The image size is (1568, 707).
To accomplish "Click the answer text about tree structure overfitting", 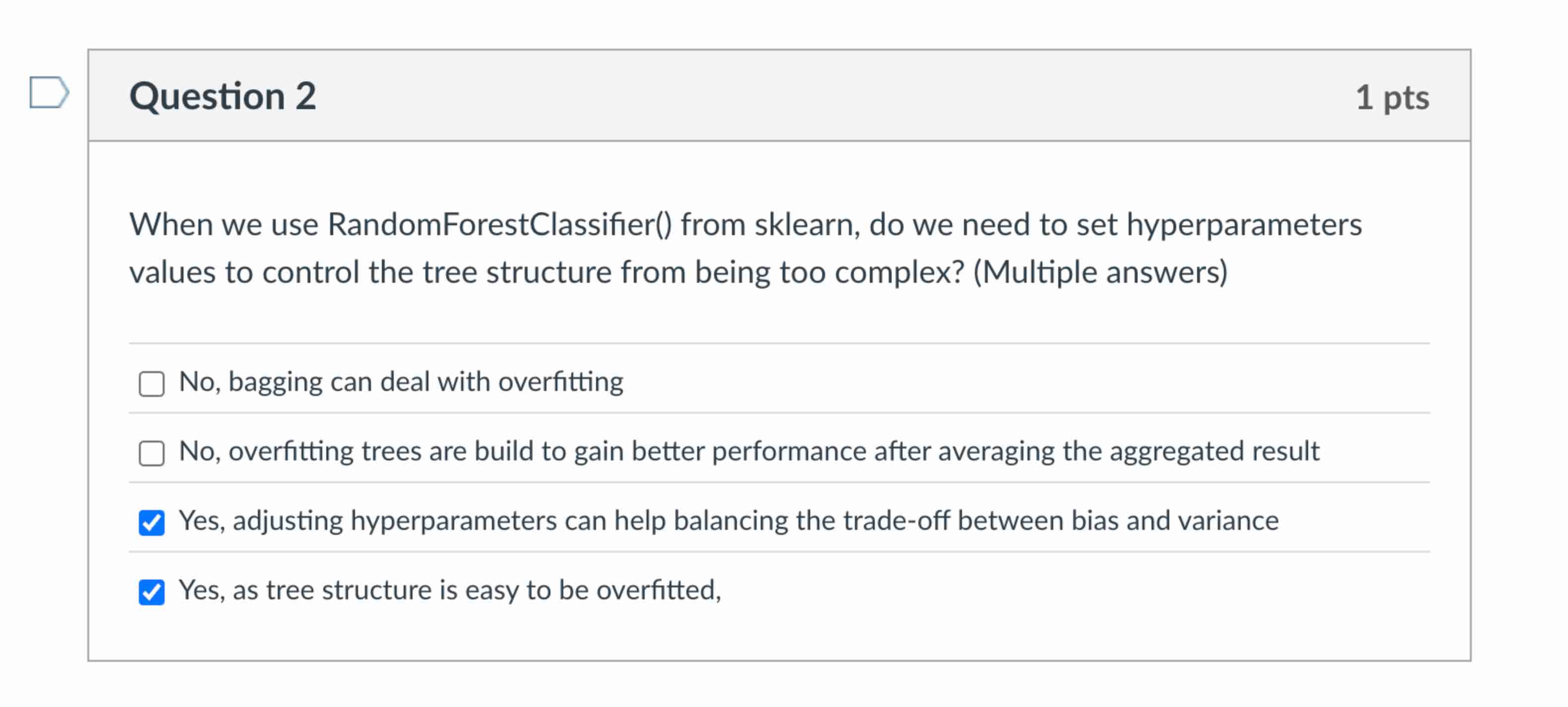I will pyautogui.click(x=450, y=589).
